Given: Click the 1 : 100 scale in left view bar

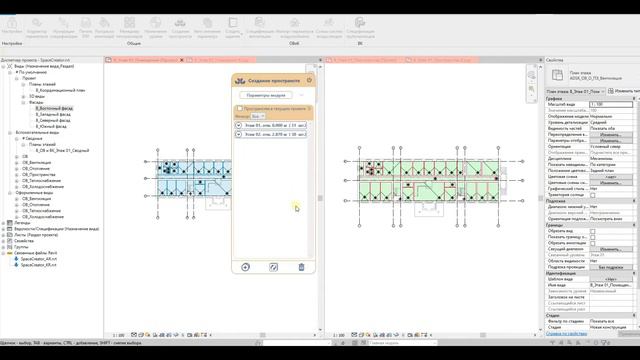Looking at the screenshot, I should (x=118, y=336).
